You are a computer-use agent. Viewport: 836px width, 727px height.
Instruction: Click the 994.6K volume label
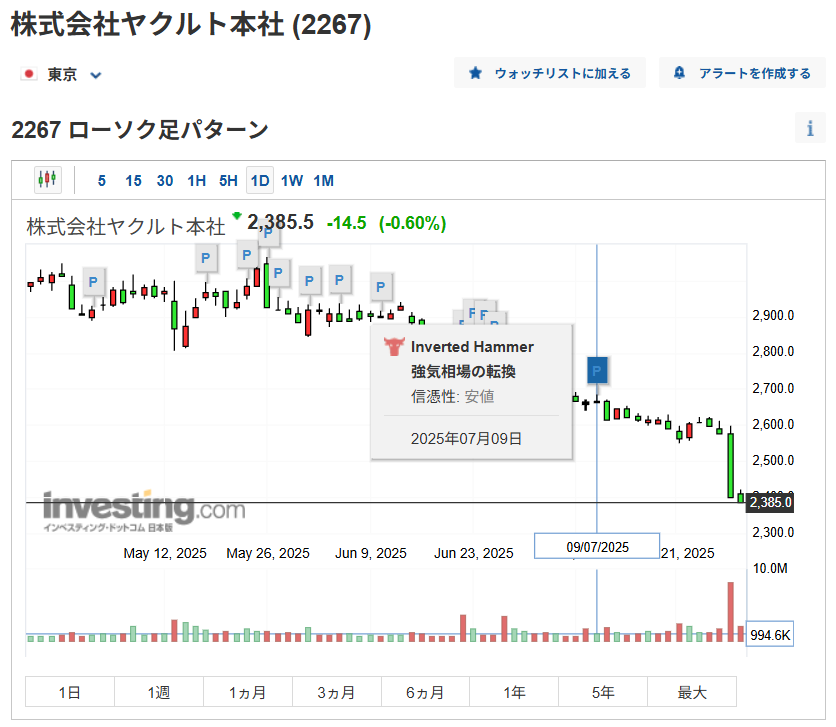point(770,634)
